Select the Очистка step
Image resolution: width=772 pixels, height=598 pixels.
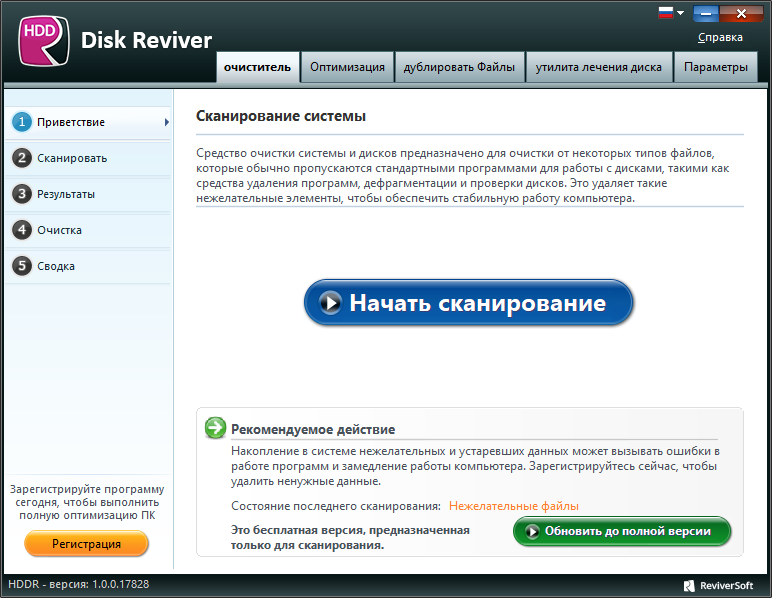pos(88,230)
